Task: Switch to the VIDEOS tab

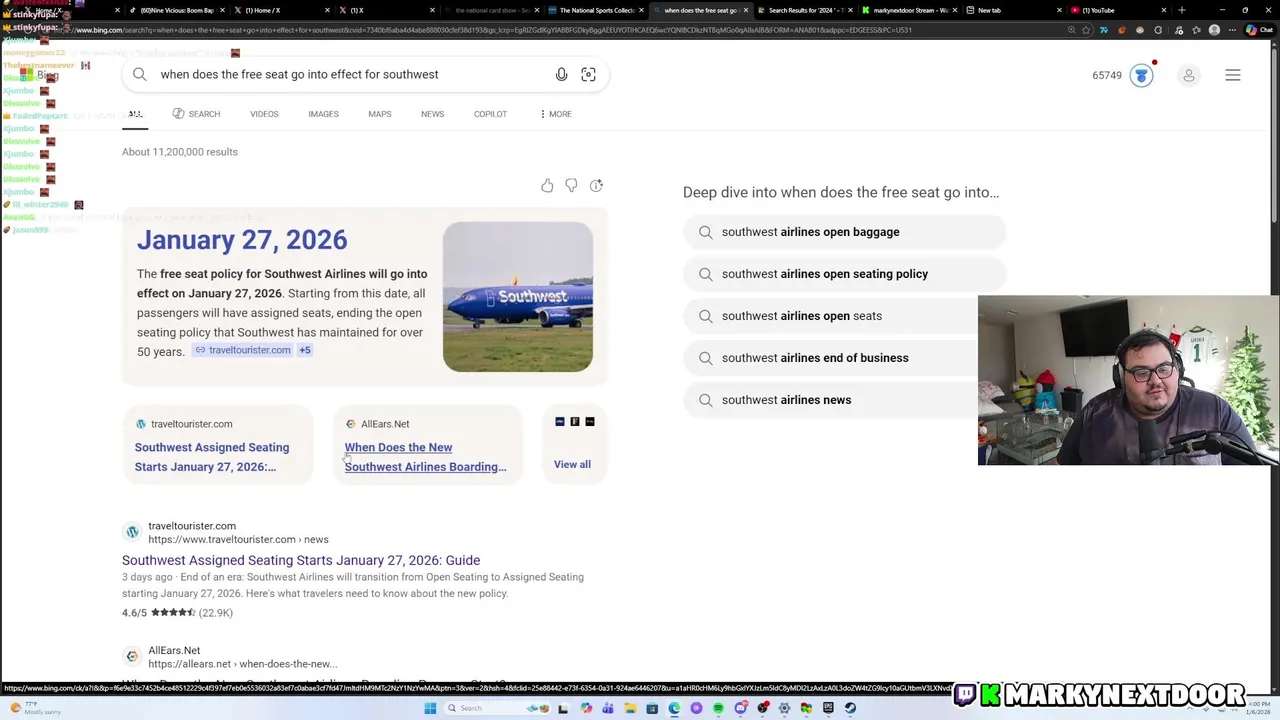Action: point(264,114)
